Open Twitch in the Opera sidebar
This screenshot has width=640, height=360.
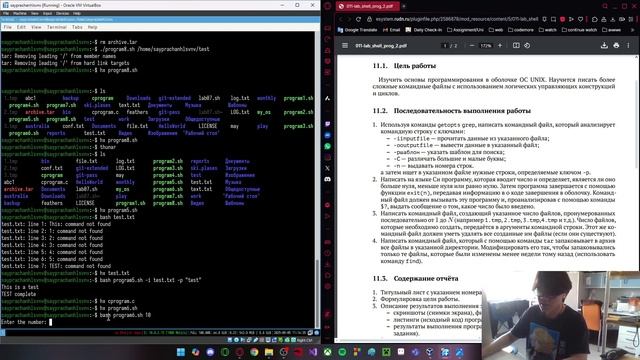(x=327, y=124)
